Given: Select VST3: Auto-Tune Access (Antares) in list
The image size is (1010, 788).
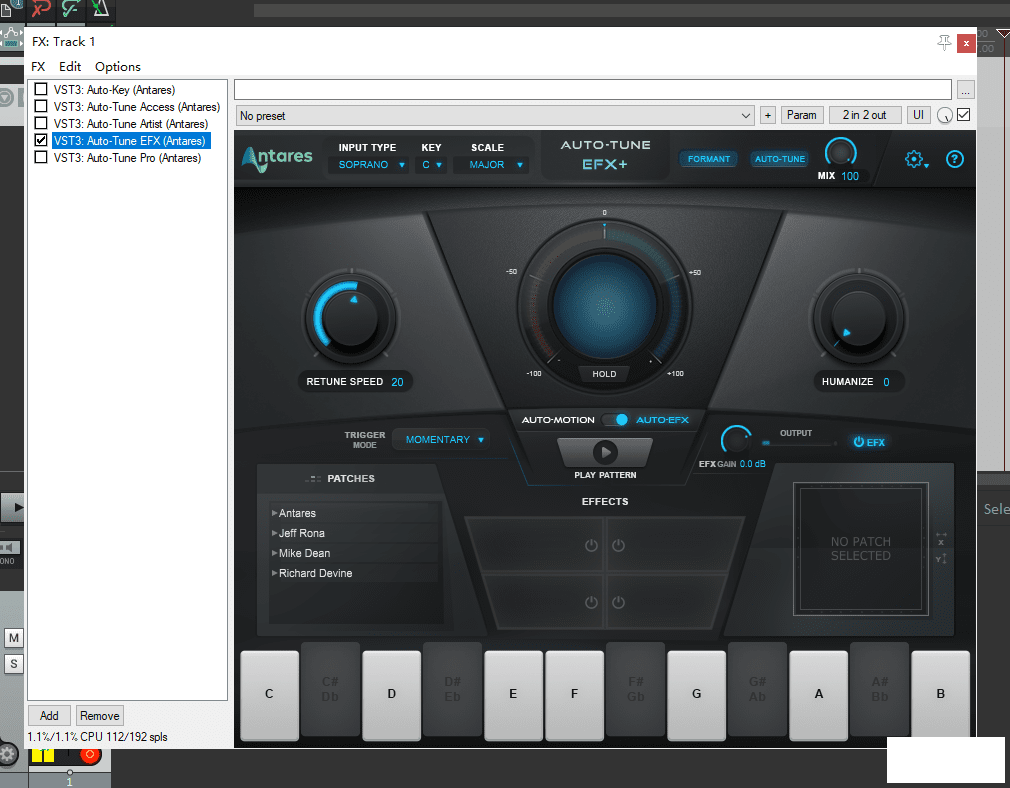Looking at the screenshot, I should tap(137, 107).
